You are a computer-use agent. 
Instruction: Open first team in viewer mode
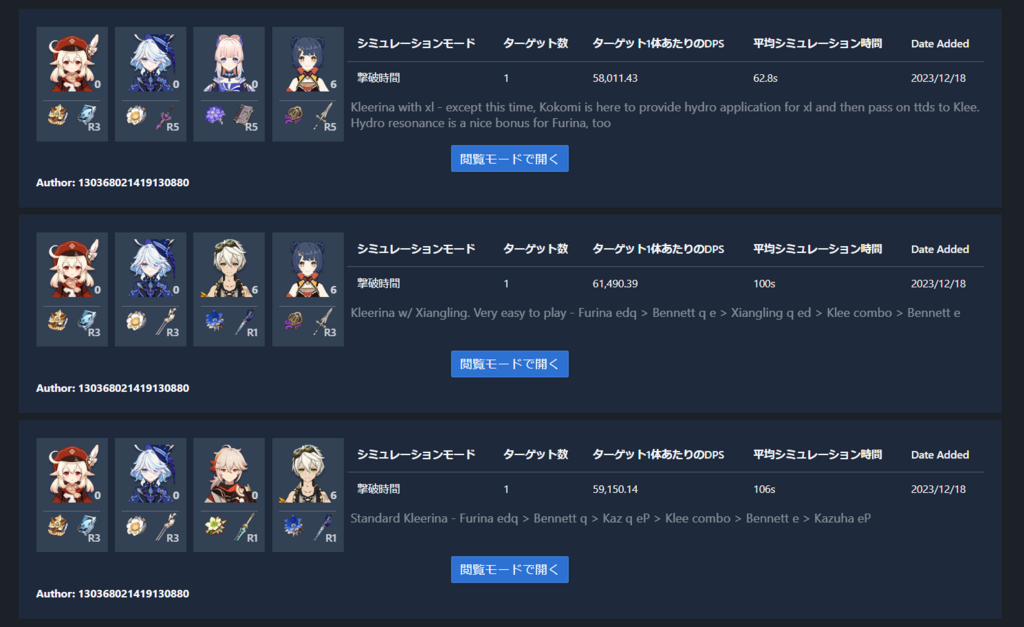click(509, 159)
